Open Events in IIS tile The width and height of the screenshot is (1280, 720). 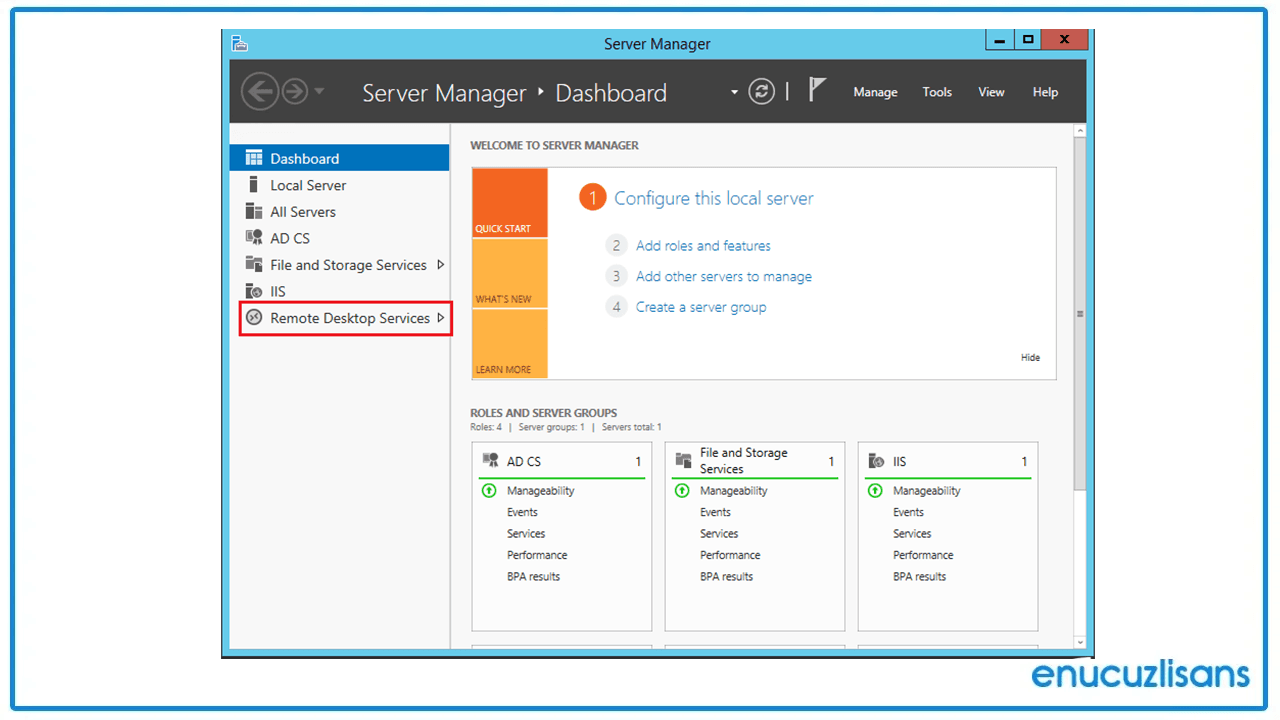click(908, 512)
